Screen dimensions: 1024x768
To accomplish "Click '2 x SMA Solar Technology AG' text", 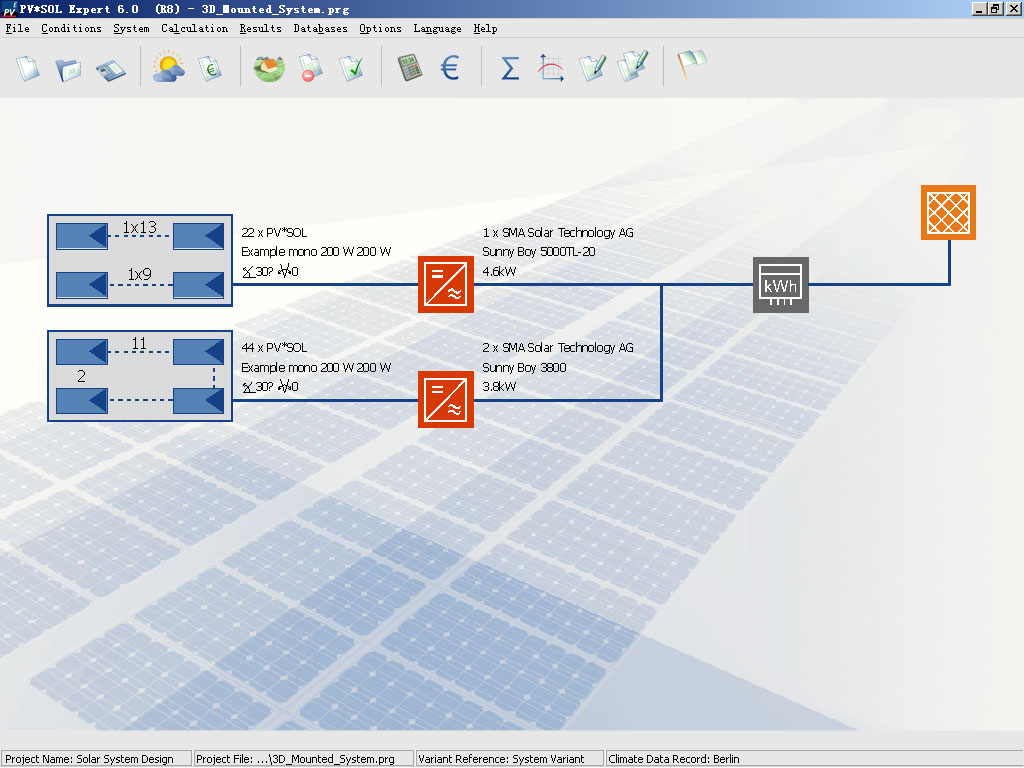I will (558, 347).
